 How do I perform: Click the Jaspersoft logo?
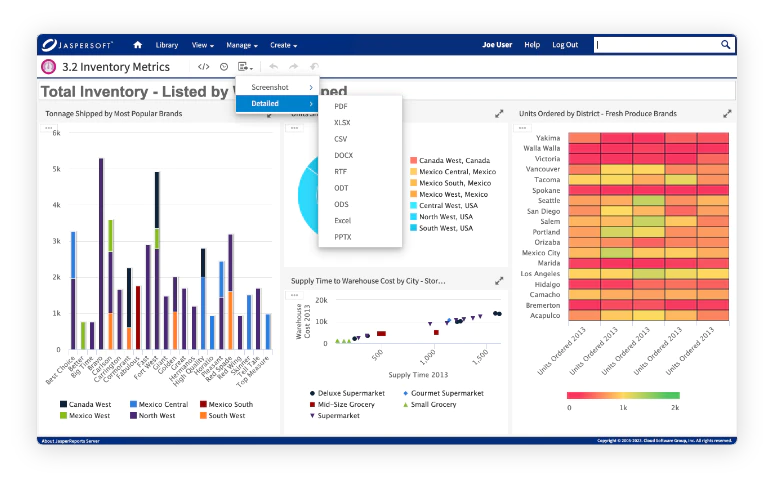click(x=77, y=45)
